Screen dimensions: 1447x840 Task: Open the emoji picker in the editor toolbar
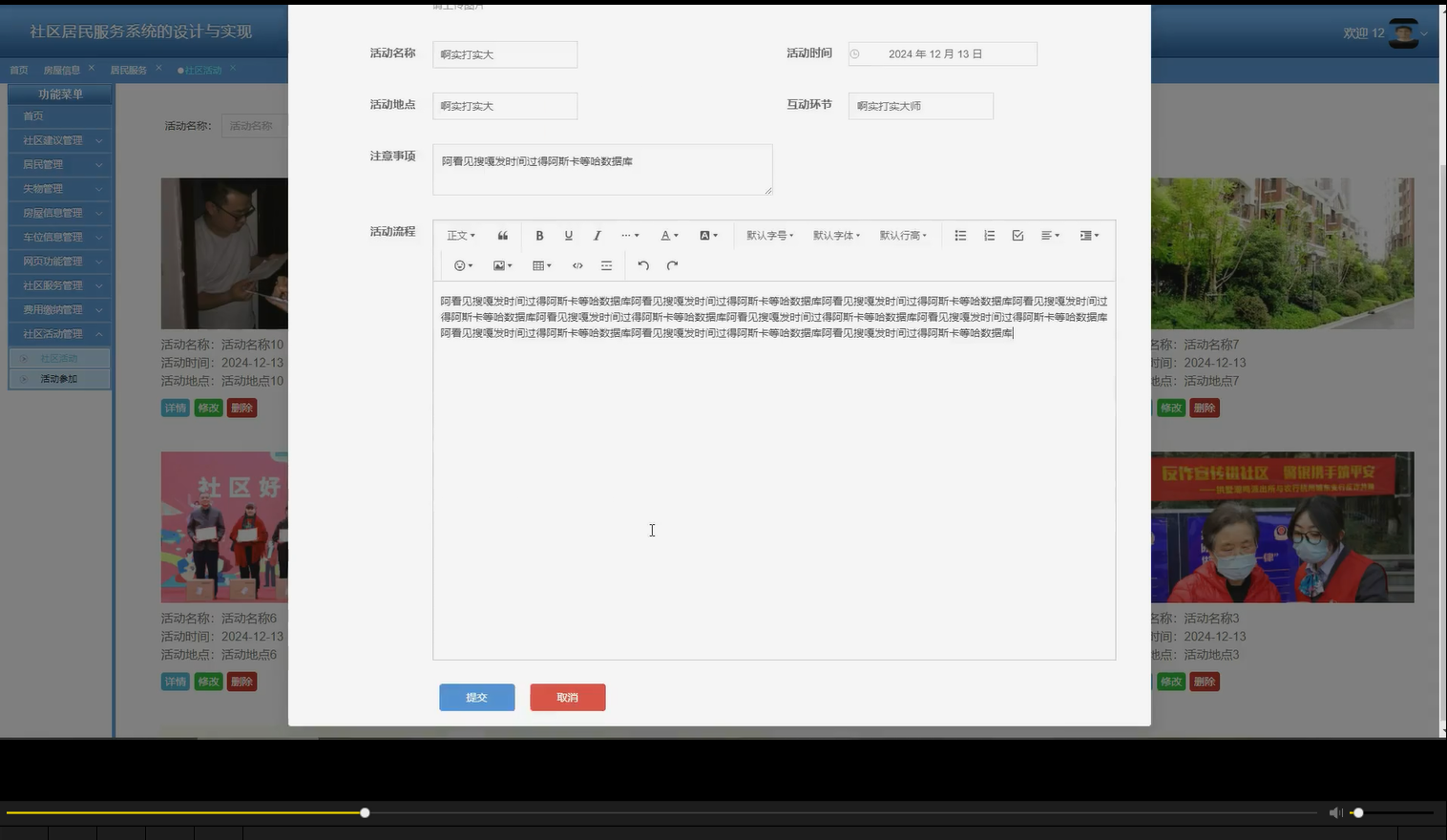tap(462, 265)
